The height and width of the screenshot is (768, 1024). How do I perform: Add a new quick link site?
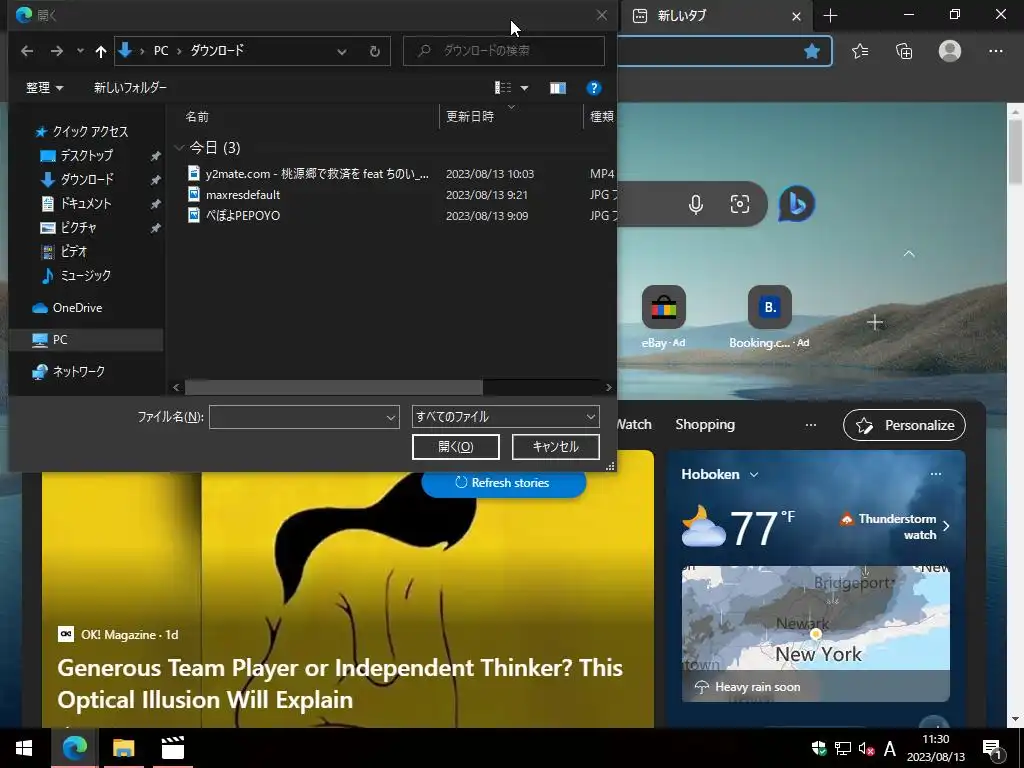[x=874, y=322]
